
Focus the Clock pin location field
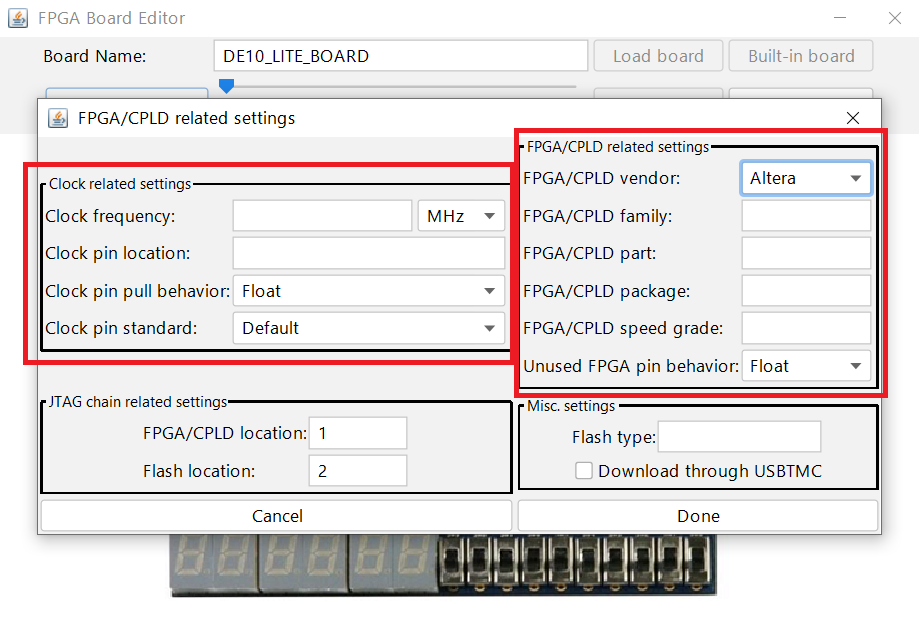368,253
